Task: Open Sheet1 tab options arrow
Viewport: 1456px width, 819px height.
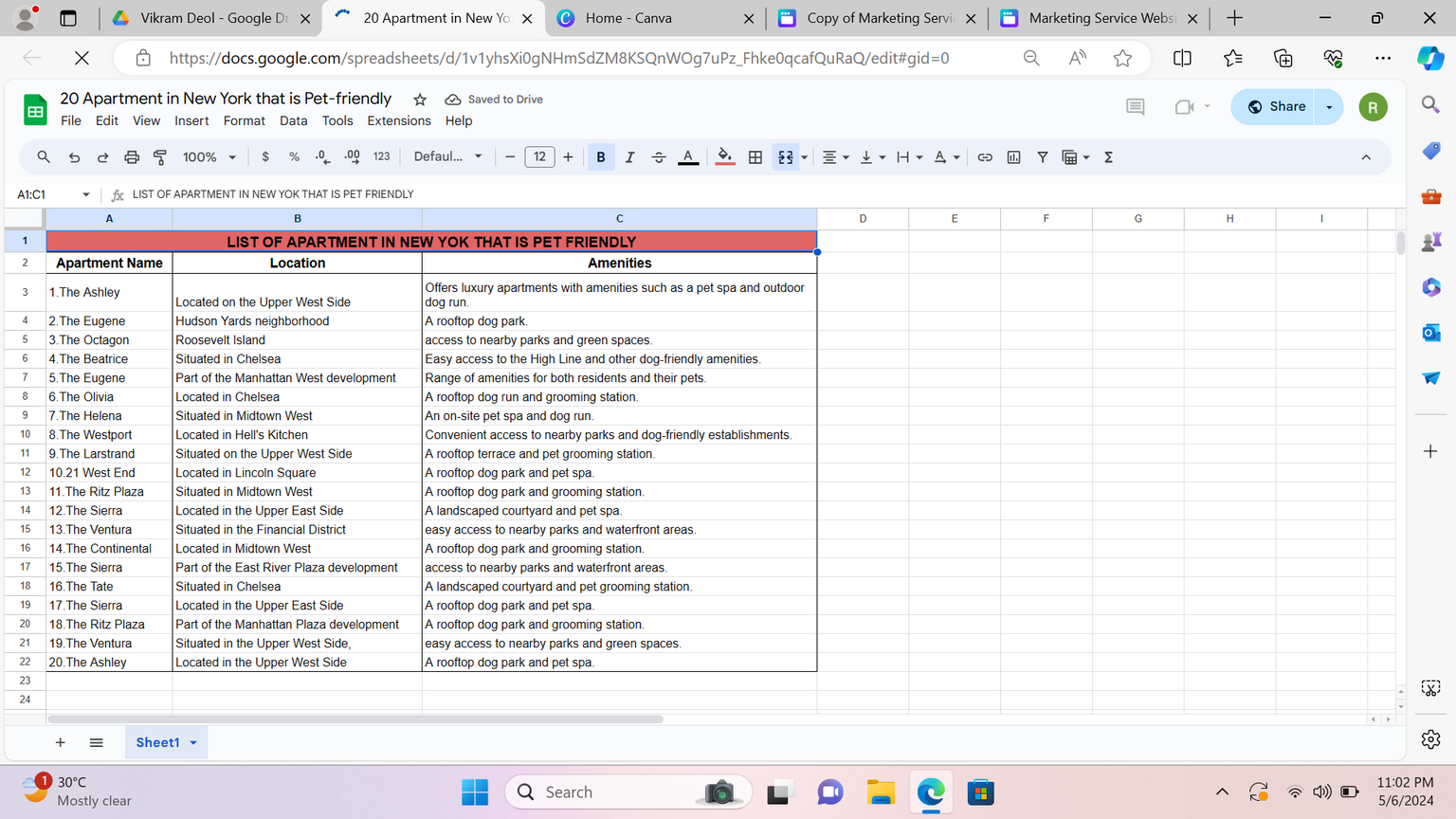Action: [x=193, y=743]
